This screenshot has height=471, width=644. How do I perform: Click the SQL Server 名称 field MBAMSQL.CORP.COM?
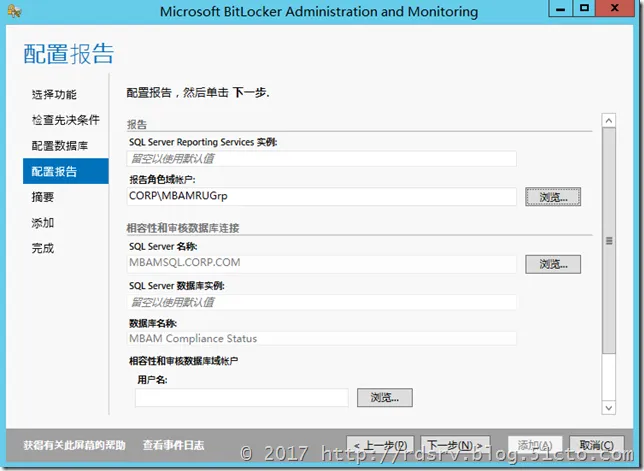tap(322, 263)
